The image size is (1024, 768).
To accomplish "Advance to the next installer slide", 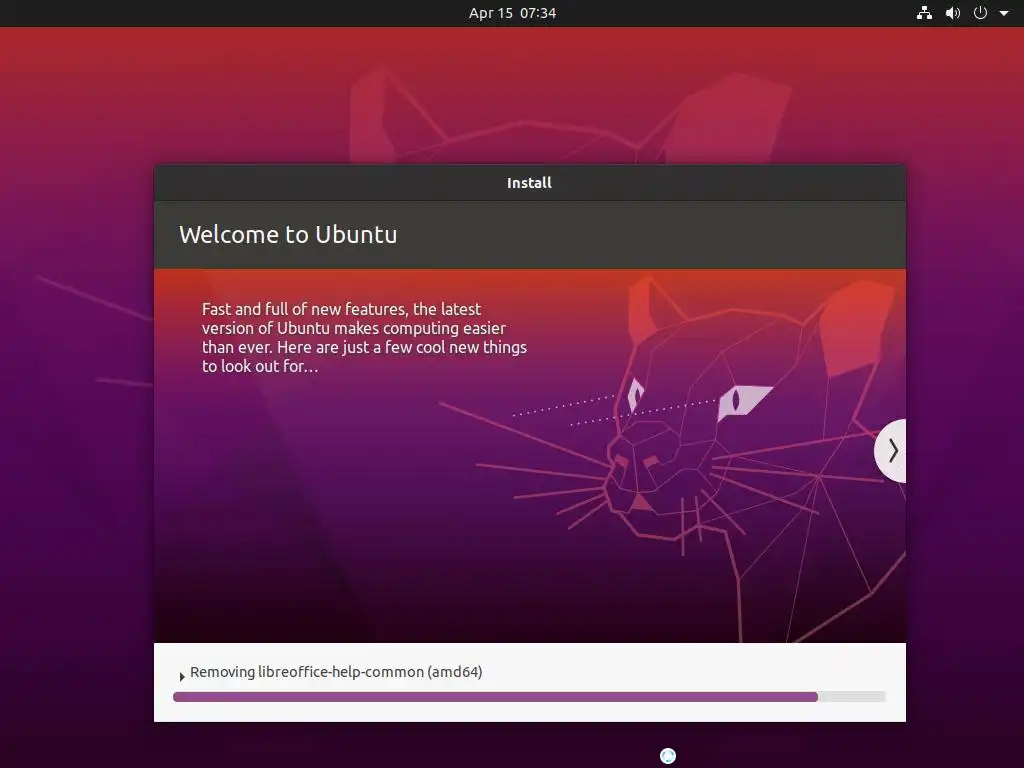I will pyautogui.click(x=891, y=451).
